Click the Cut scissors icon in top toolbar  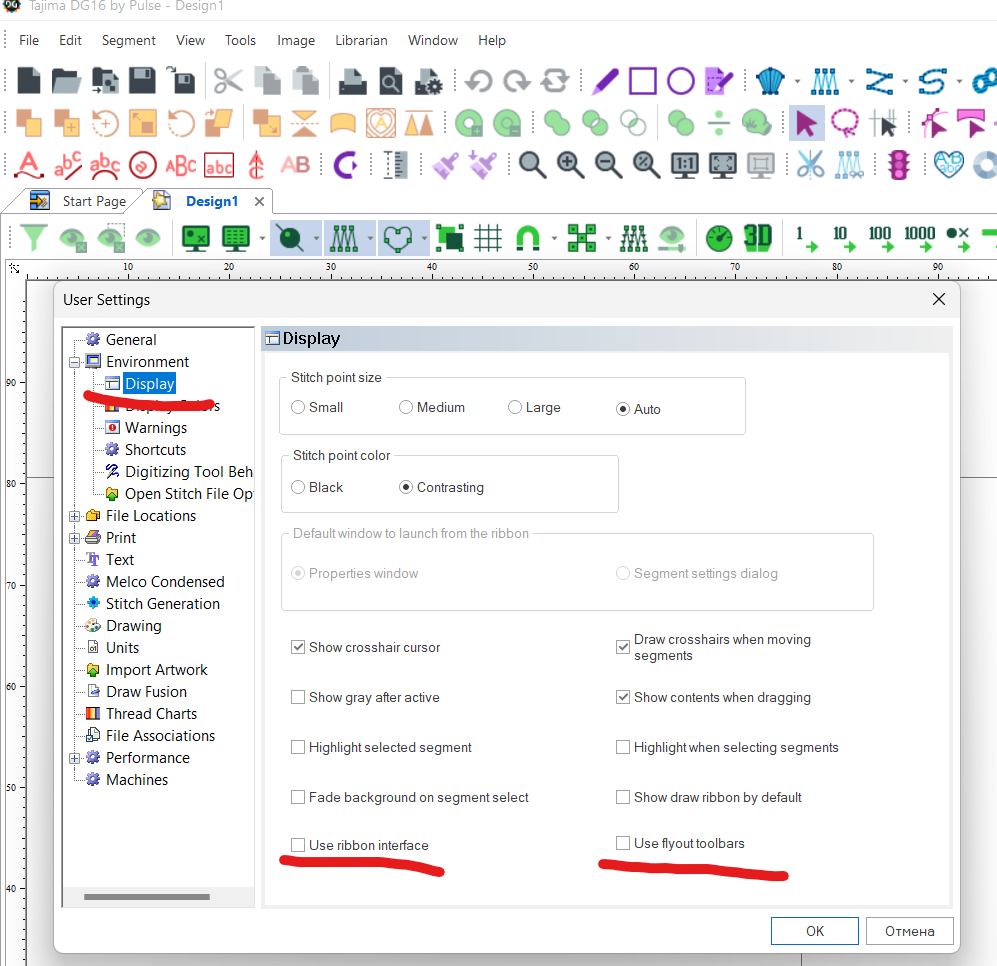click(228, 81)
